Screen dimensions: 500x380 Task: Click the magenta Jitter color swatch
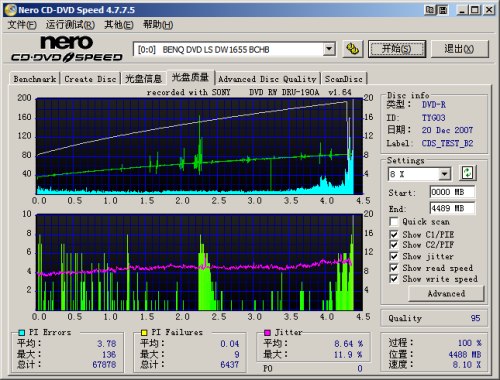pyautogui.click(x=267, y=332)
